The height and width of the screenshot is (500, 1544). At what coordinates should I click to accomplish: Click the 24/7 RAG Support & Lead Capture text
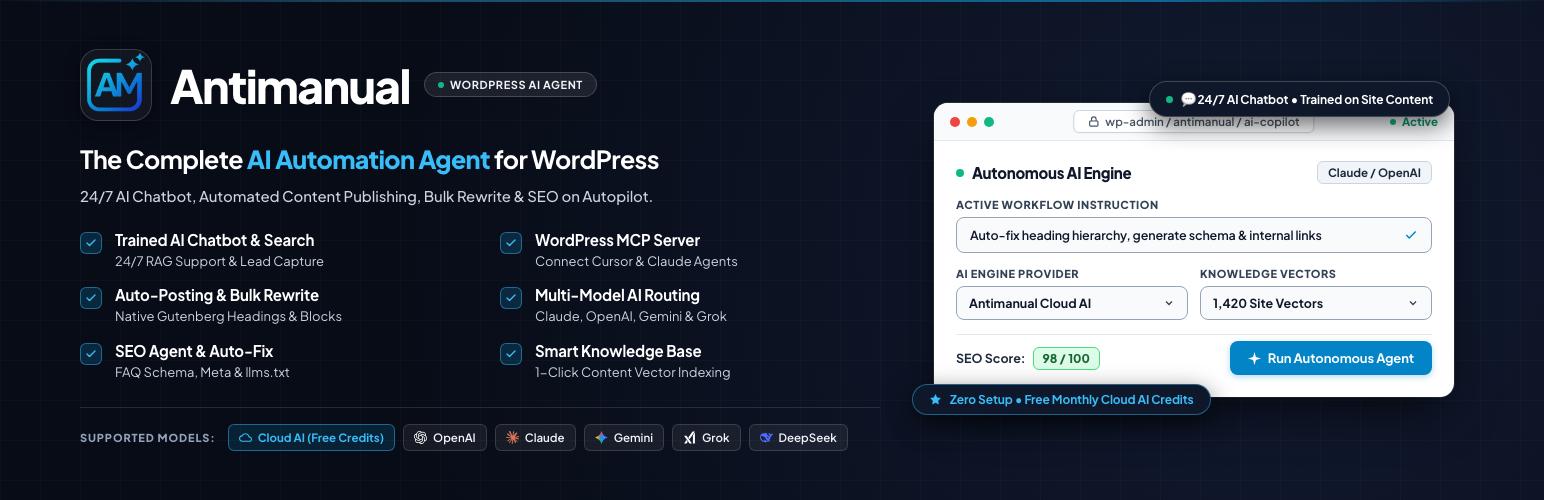tap(219, 261)
